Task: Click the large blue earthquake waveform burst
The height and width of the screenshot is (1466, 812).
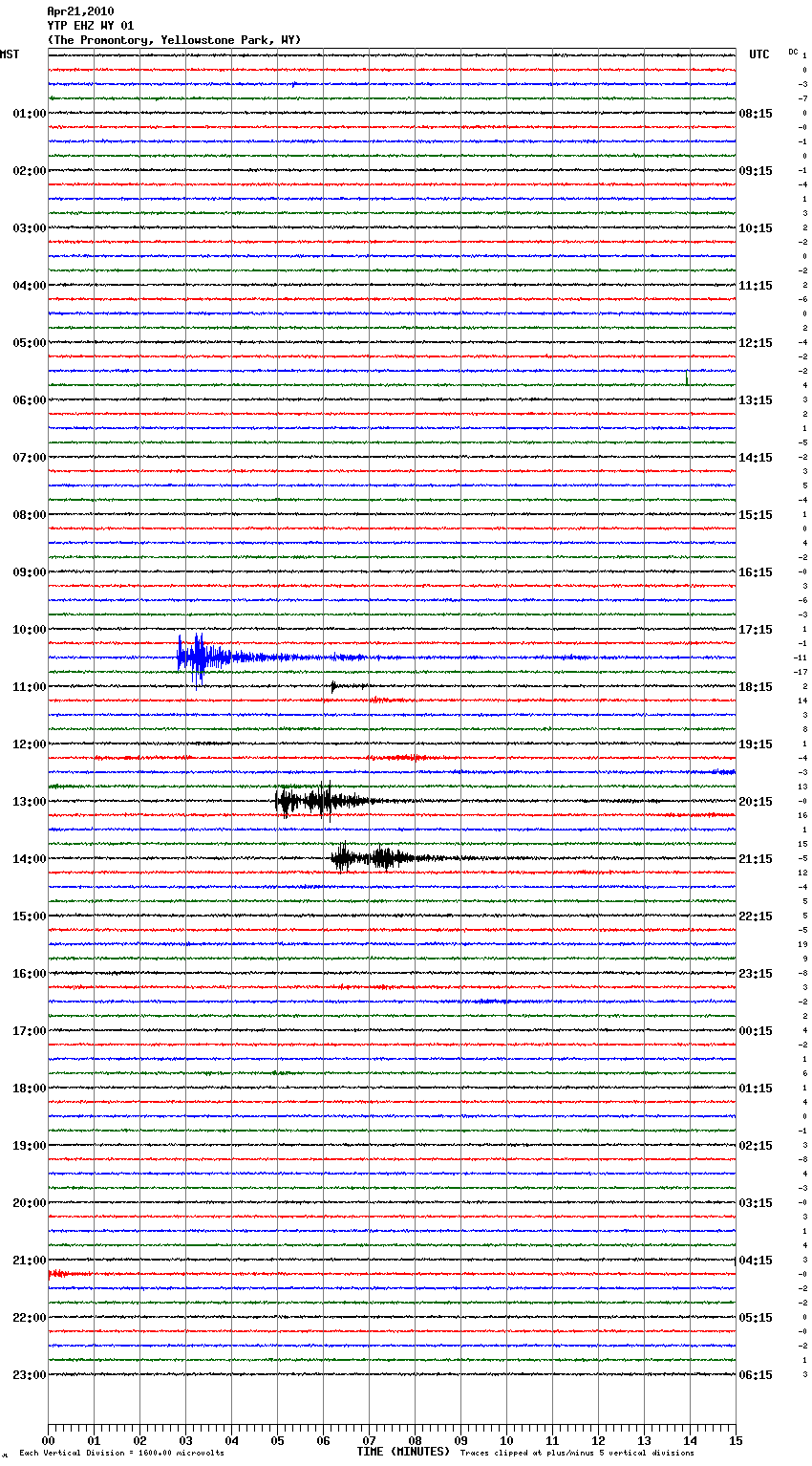Action: point(201,657)
